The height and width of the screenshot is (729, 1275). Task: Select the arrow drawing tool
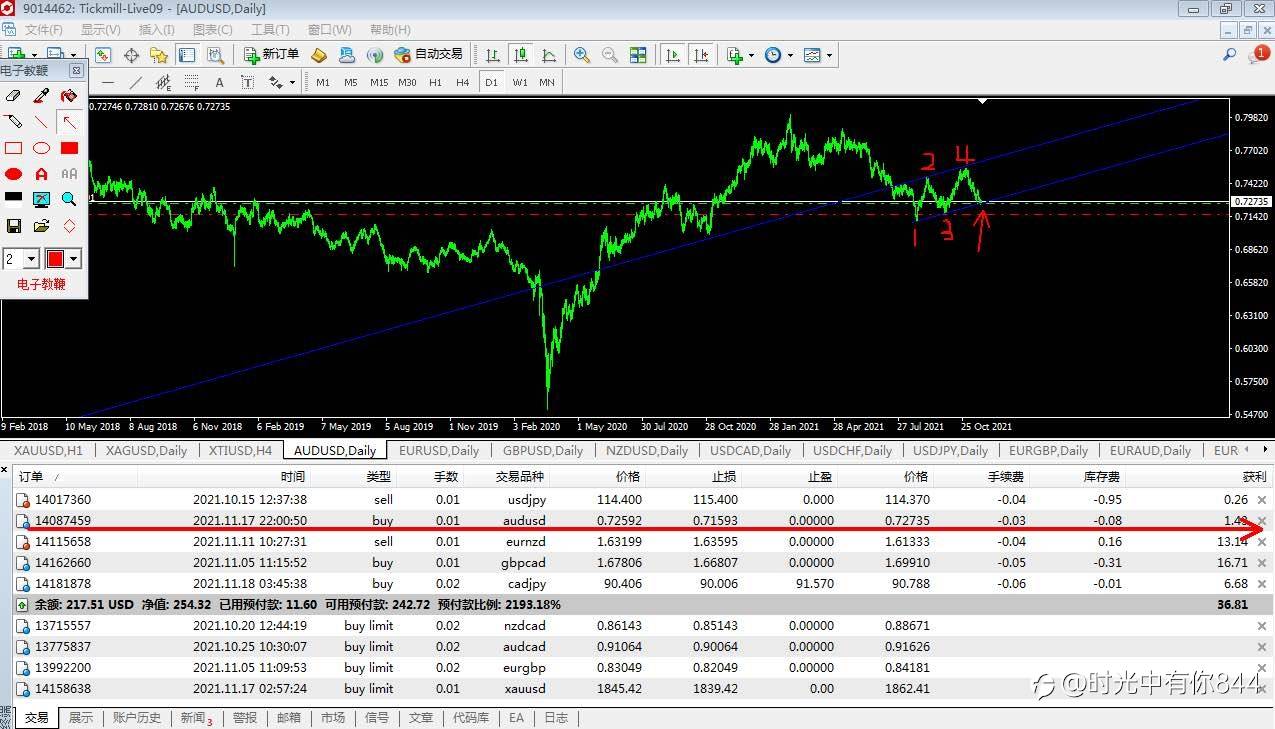click(x=69, y=122)
